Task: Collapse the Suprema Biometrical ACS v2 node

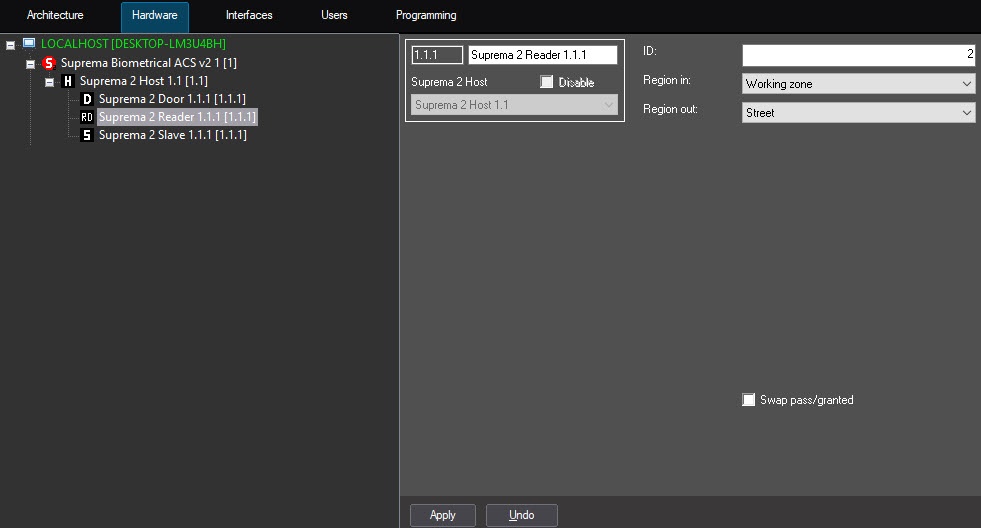Action: 30,64
